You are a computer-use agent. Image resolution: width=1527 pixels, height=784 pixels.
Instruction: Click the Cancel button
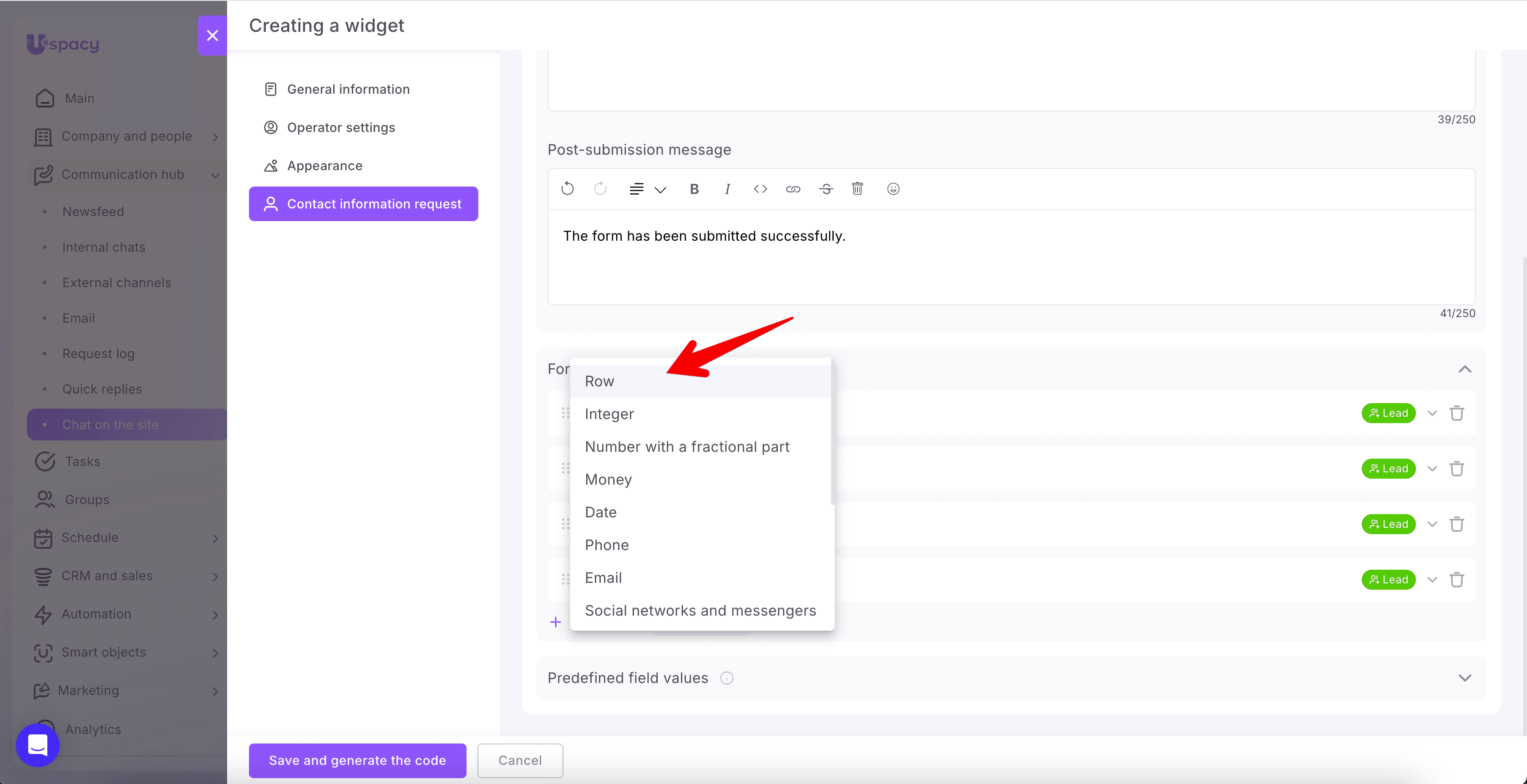(x=520, y=760)
